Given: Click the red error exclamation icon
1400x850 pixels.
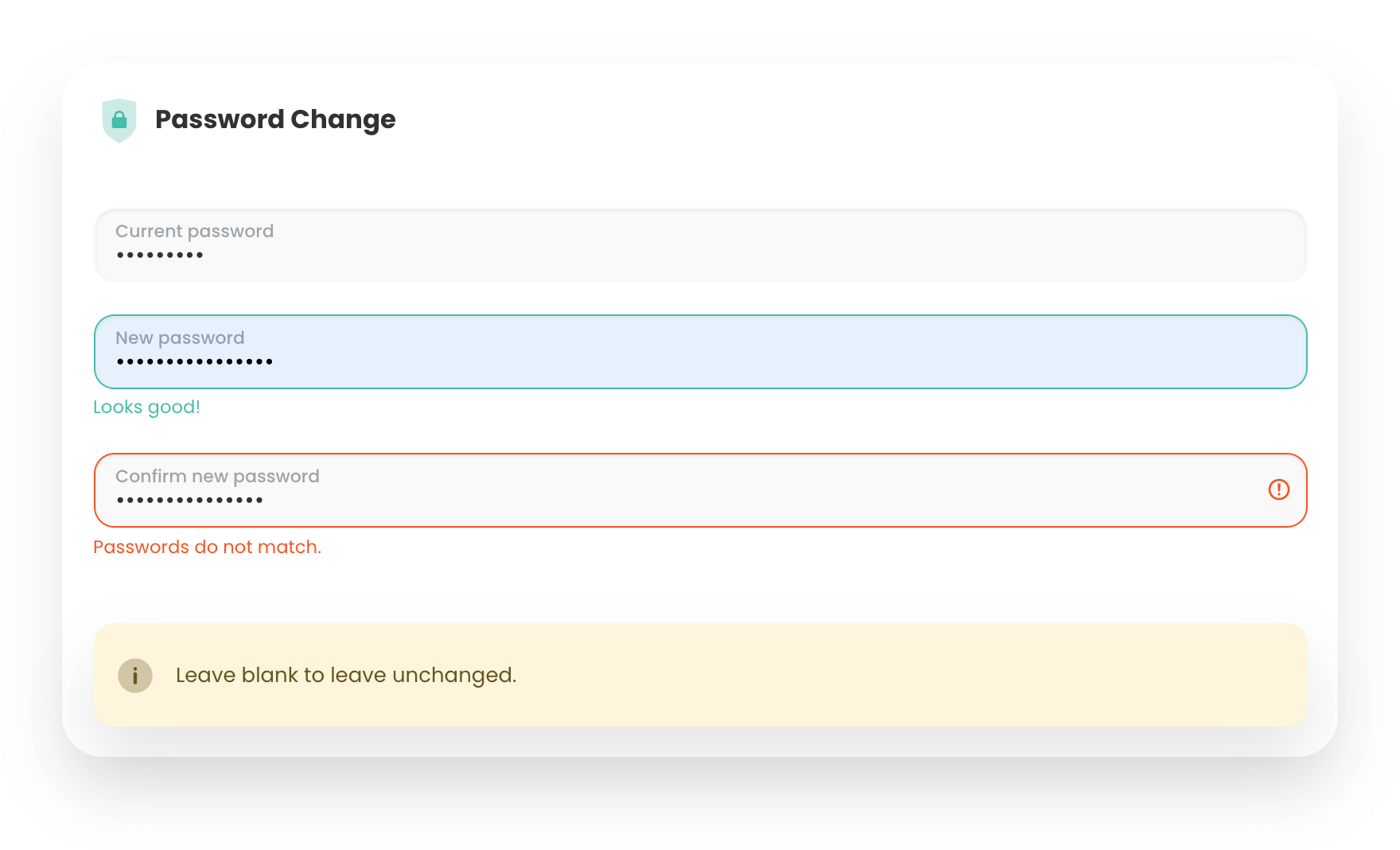Looking at the screenshot, I should (1278, 489).
